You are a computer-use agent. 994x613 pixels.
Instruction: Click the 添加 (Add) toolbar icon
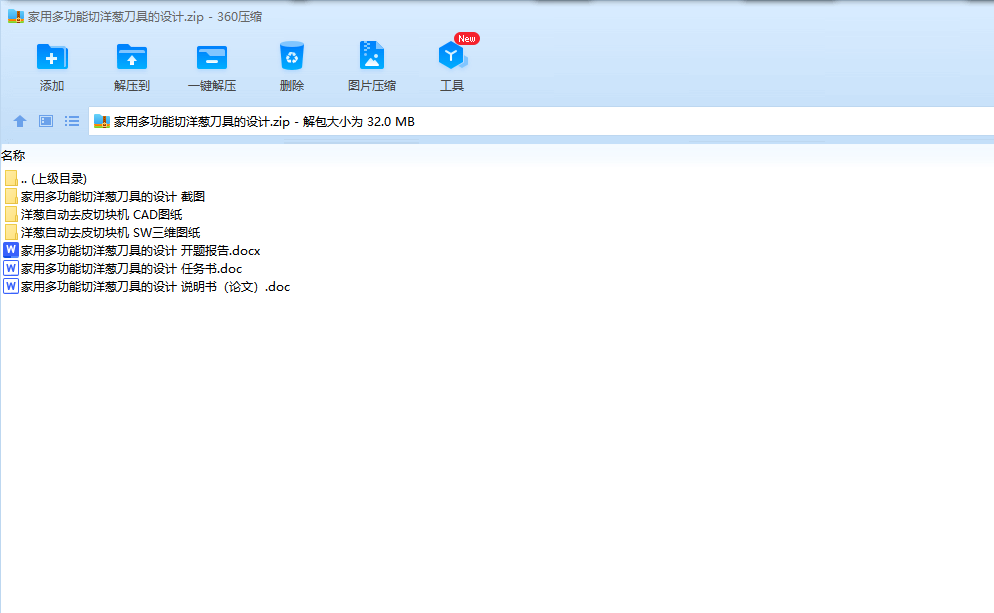tap(52, 57)
